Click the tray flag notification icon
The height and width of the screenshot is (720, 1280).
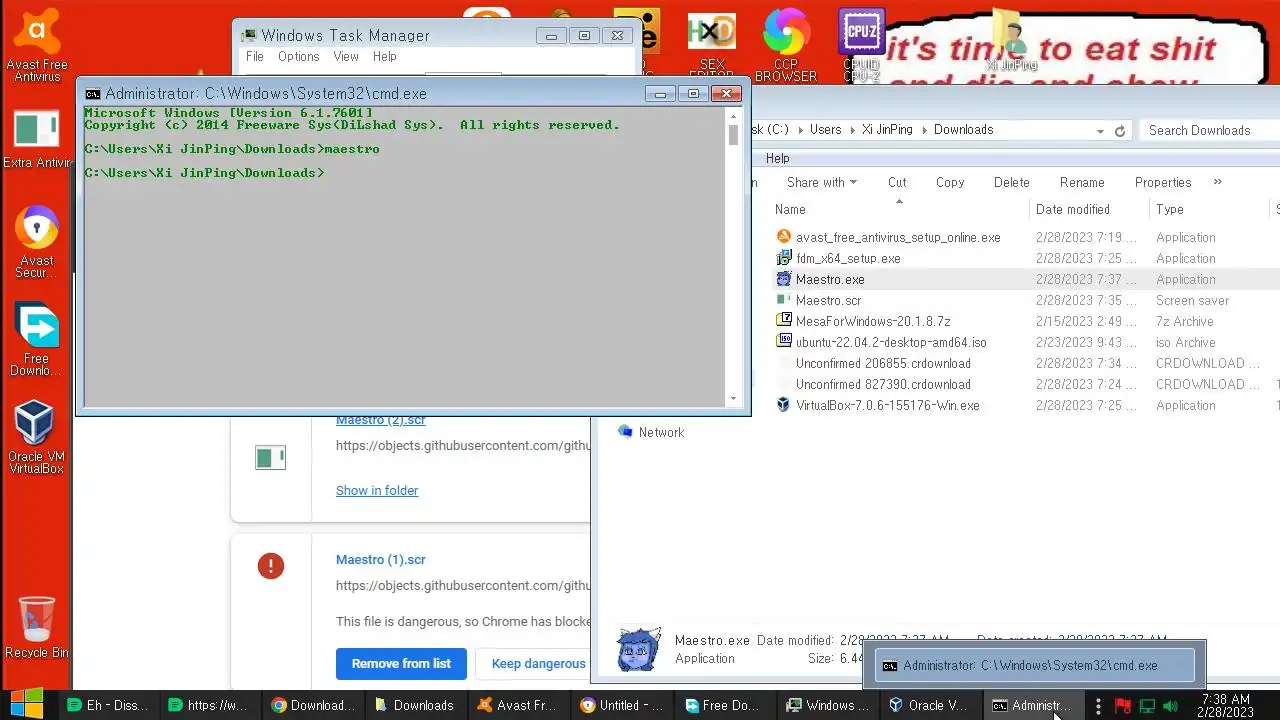point(1122,706)
